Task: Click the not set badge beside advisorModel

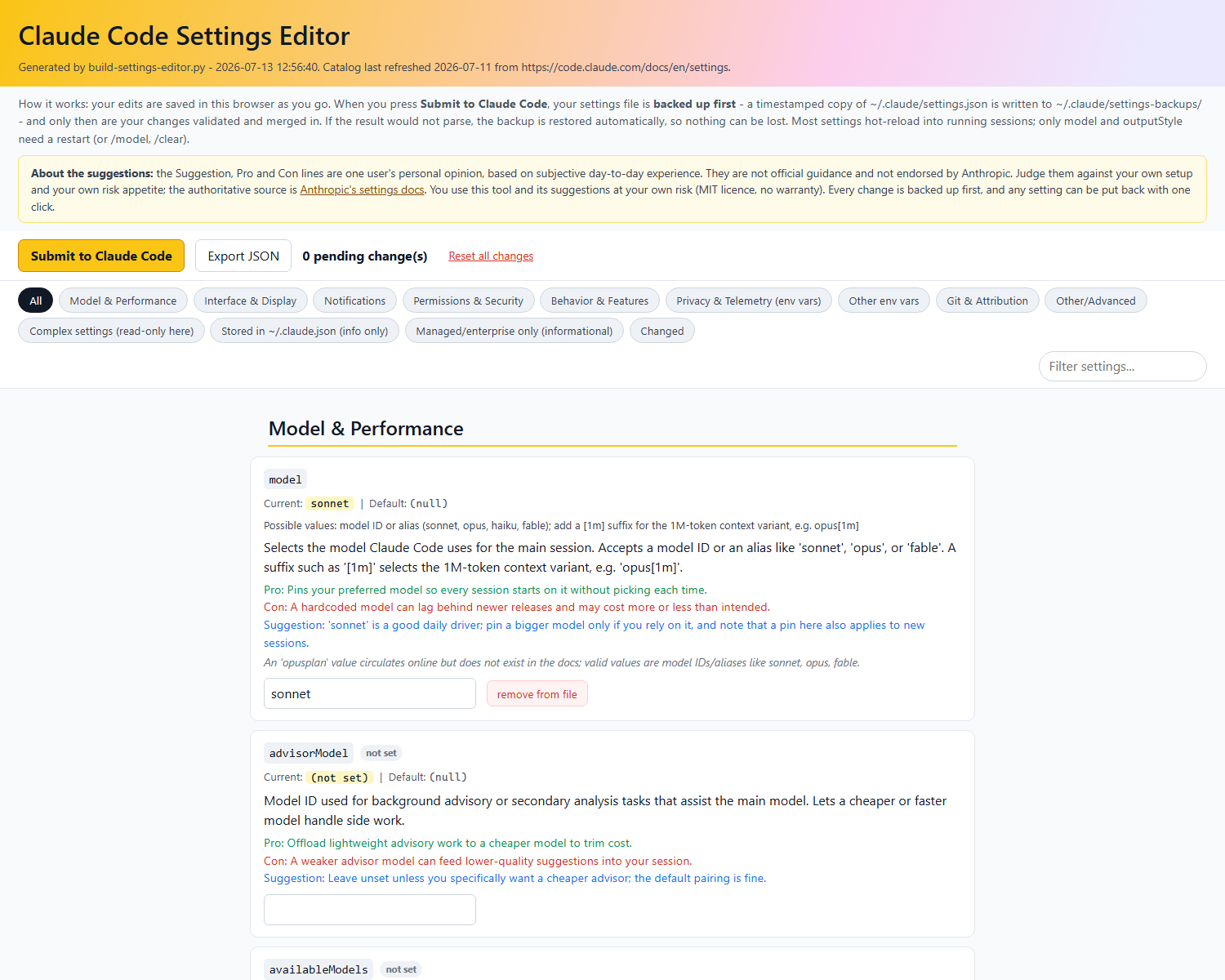Action: (x=381, y=753)
